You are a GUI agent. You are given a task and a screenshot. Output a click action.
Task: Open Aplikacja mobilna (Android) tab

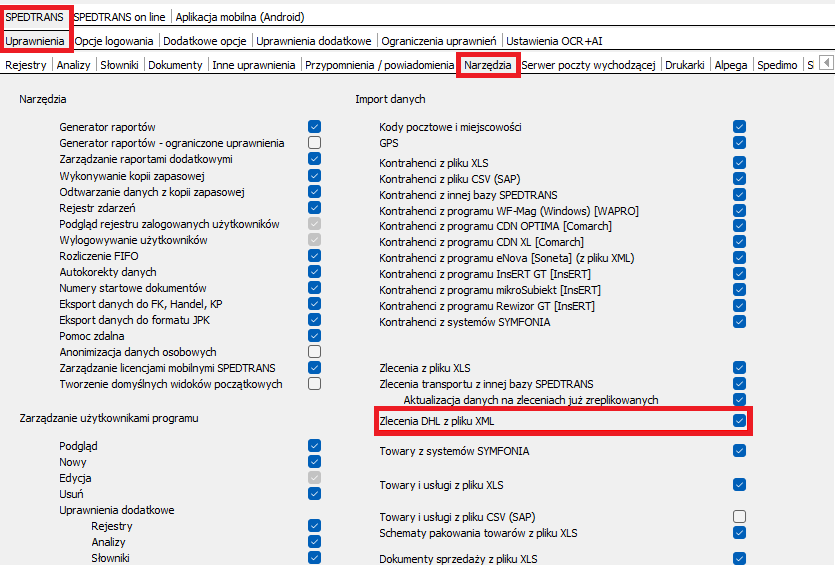[x=240, y=17]
